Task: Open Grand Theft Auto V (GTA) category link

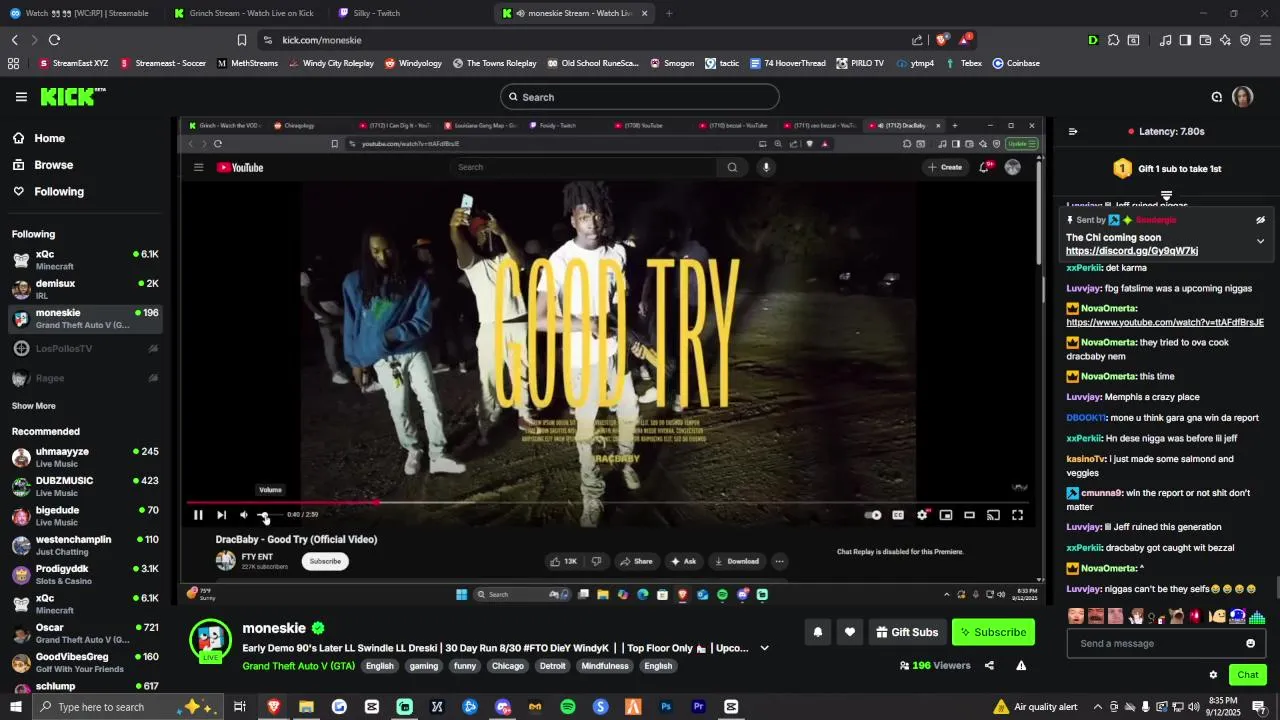Action: [x=298, y=666]
